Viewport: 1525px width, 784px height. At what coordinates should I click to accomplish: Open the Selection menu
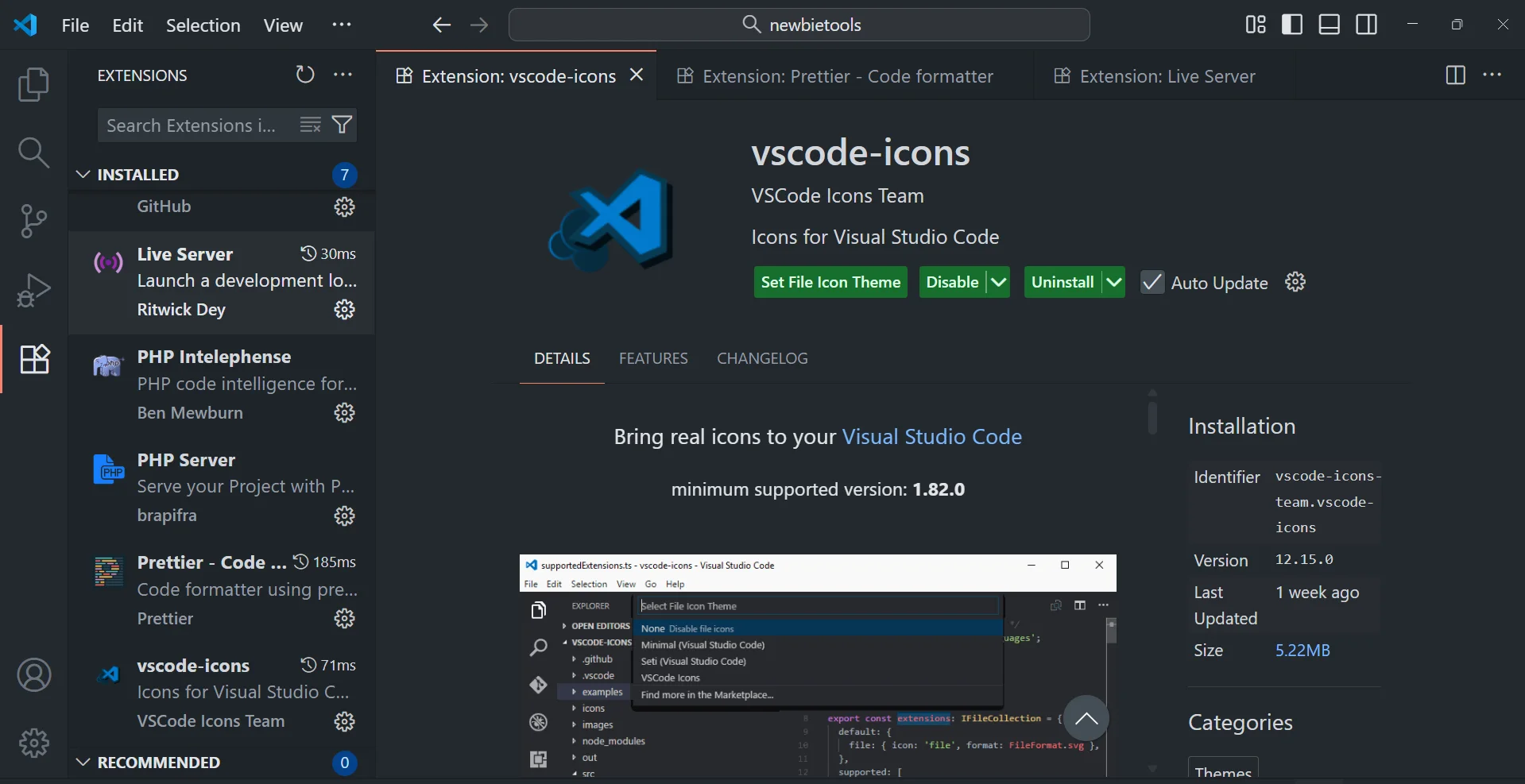click(x=203, y=25)
